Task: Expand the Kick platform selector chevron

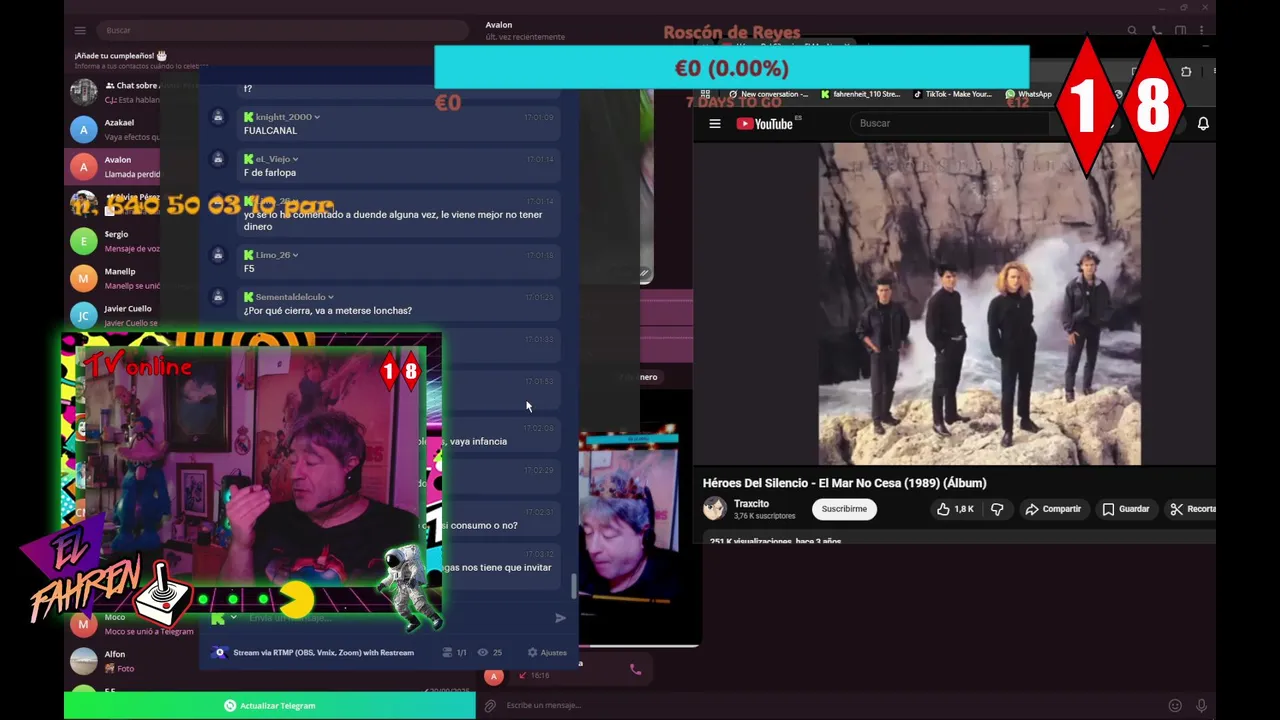Action: 234,618
